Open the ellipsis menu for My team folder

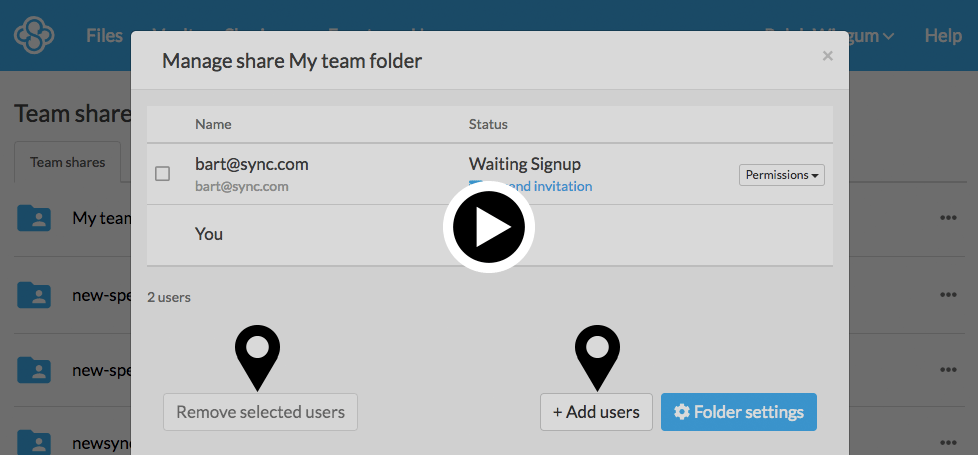[948, 218]
